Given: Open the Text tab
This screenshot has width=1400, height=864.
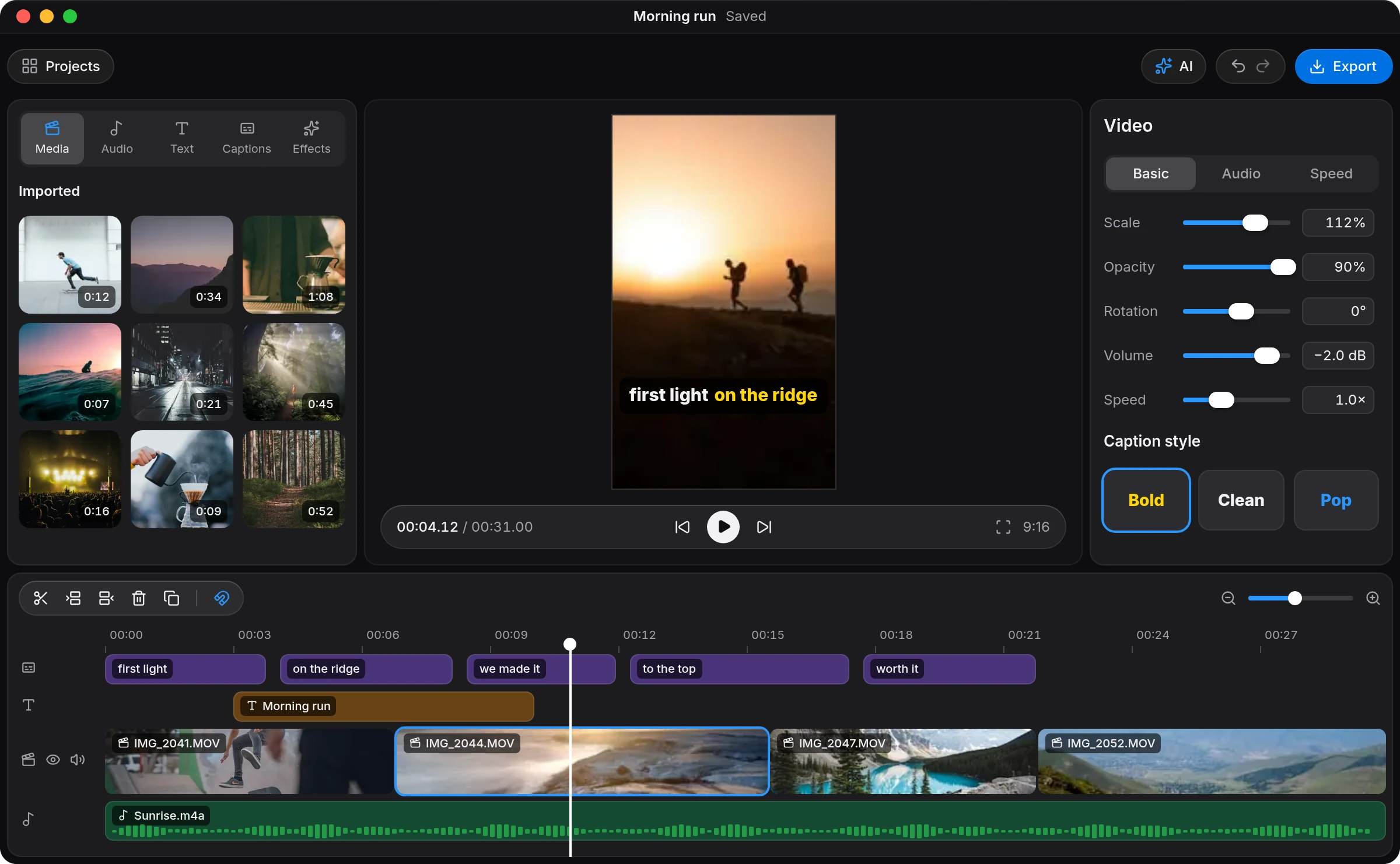Looking at the screenshot, I should tap(182, 138).
